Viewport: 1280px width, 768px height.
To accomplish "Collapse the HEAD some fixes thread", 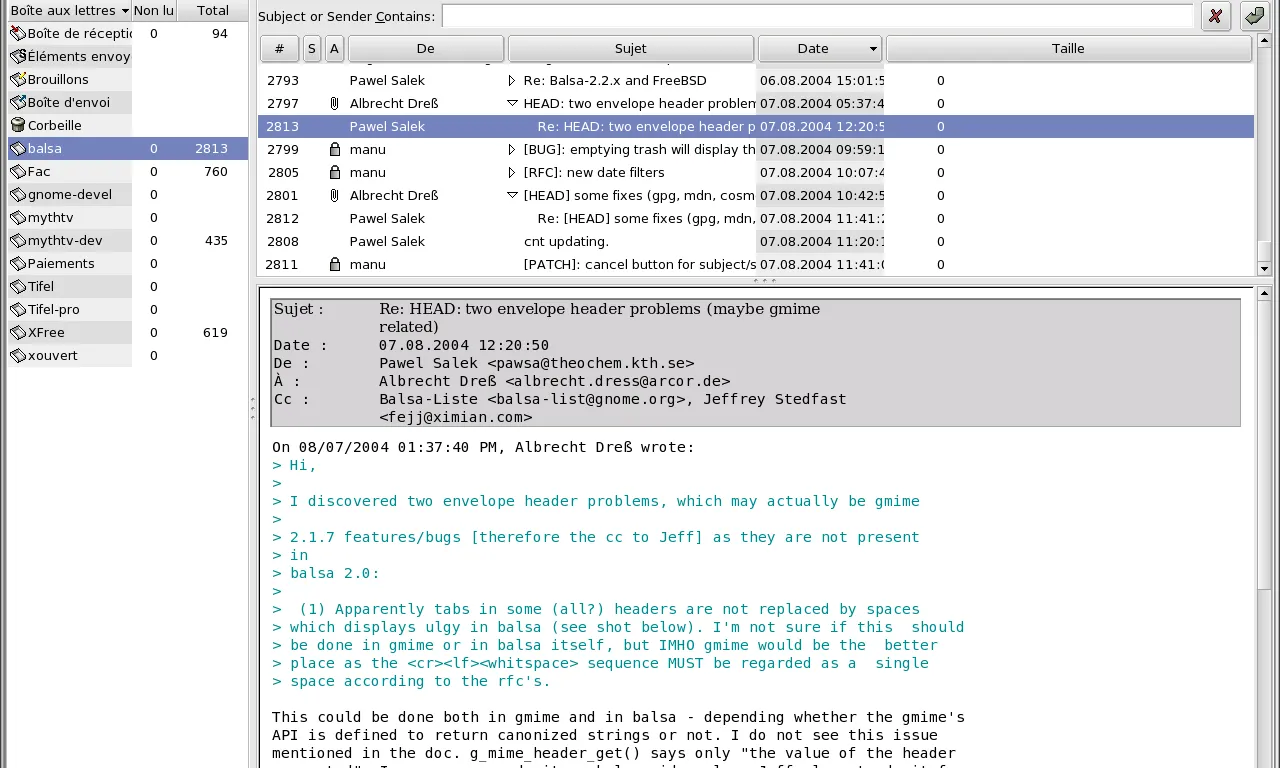I will [x=512, y=195].
